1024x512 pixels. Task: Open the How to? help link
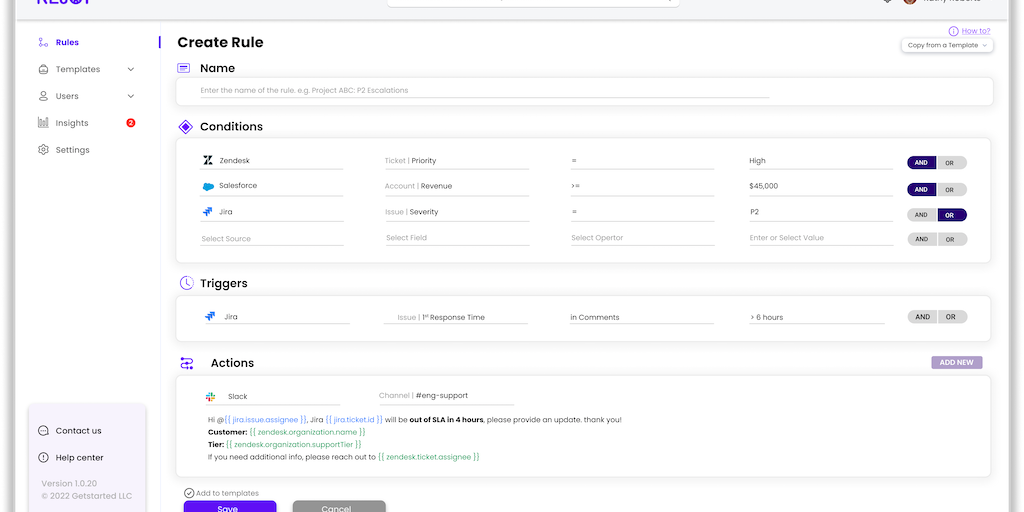pyautogui.click(x=975, y=31)
